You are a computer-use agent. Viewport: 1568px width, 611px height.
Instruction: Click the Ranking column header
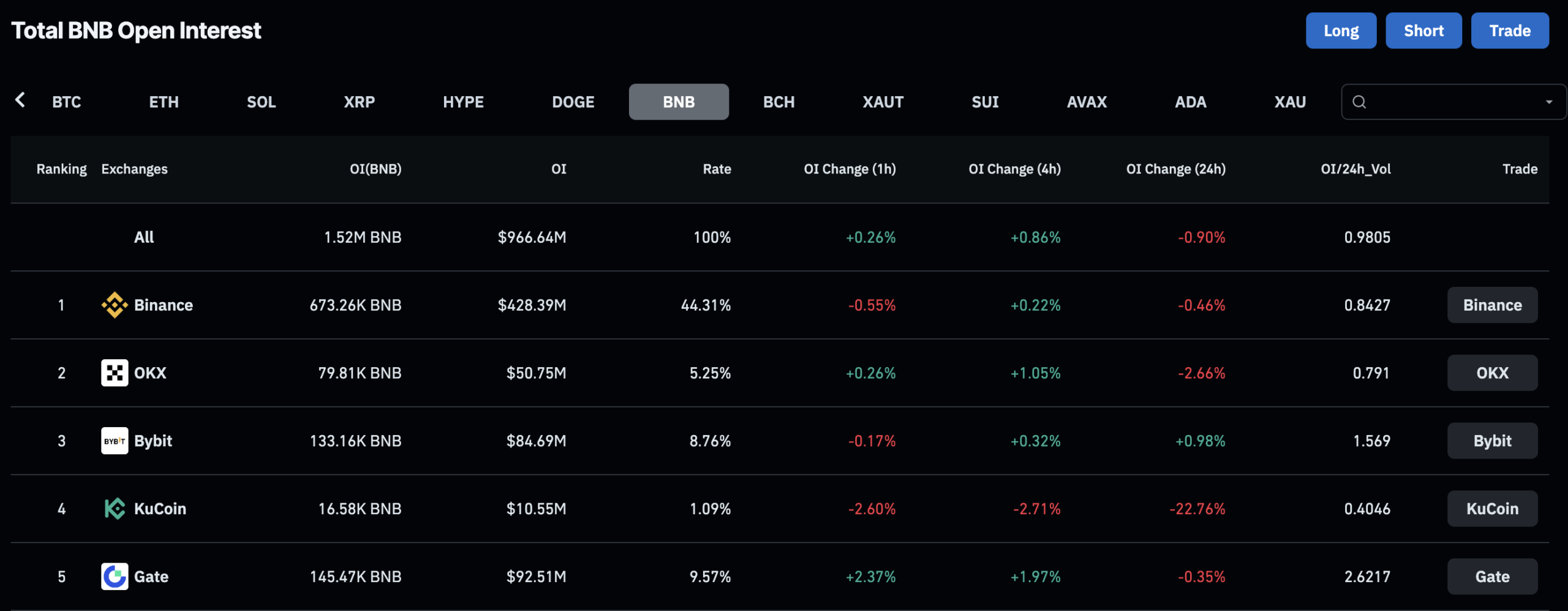pos(61,169)
